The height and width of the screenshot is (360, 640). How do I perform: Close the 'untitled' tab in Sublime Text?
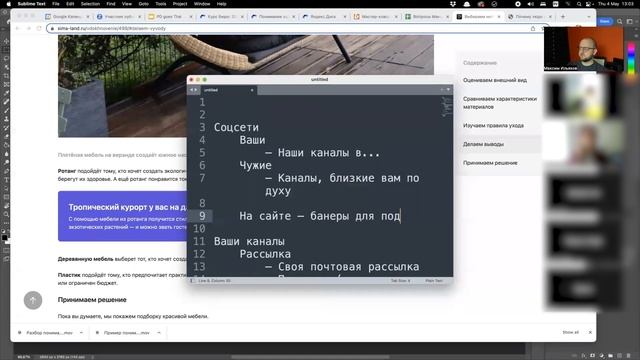coord(252,90)
